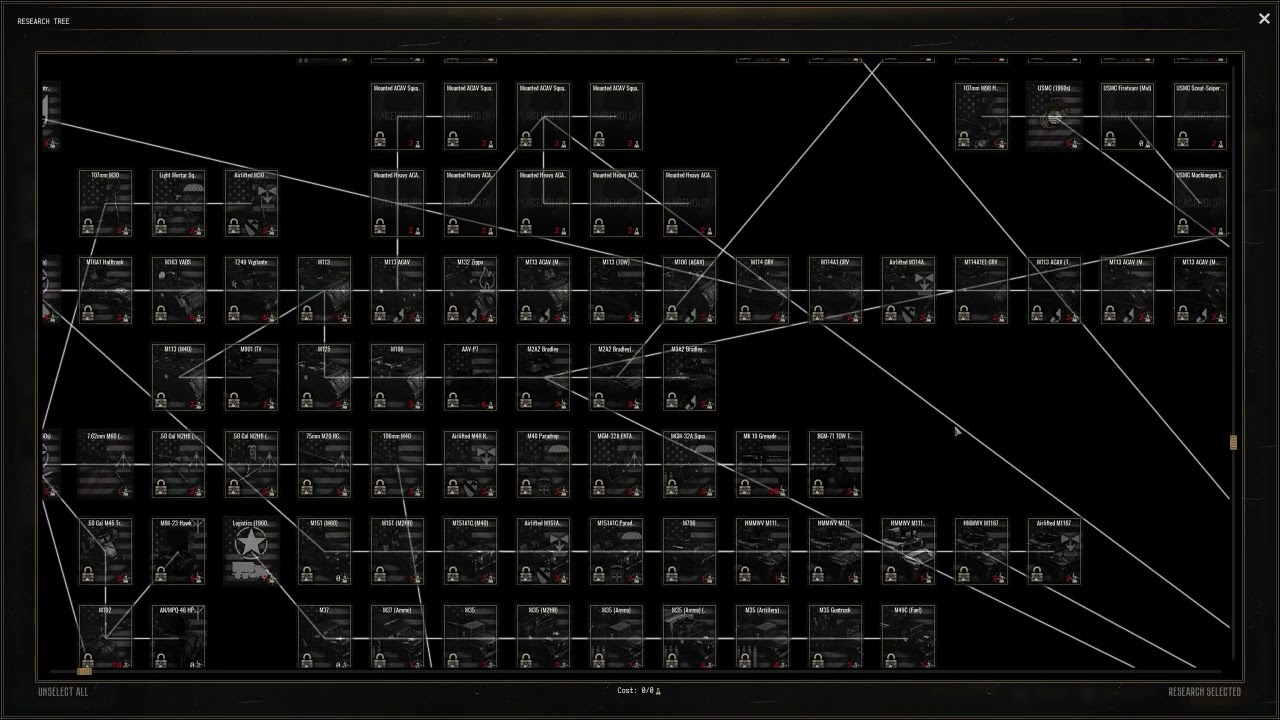Choose the M113 (TOW) research node
The width and height of the screenshot is (1280, 720).
pyautogui.click(x=616, y=290)
